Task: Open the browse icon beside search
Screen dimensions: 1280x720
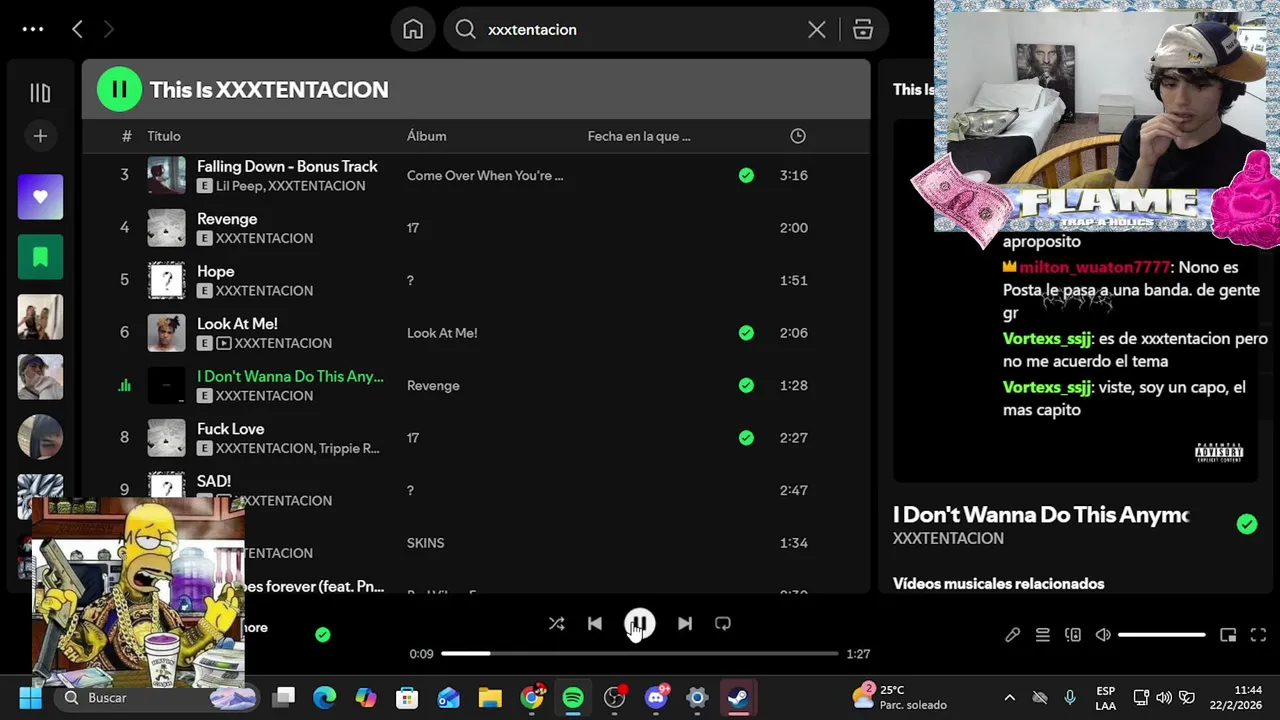Action: point(863,30)
